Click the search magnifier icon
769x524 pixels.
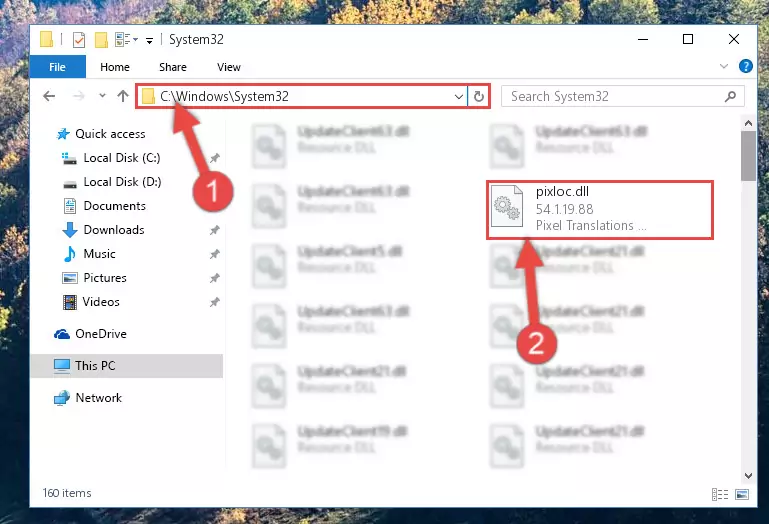730,96
